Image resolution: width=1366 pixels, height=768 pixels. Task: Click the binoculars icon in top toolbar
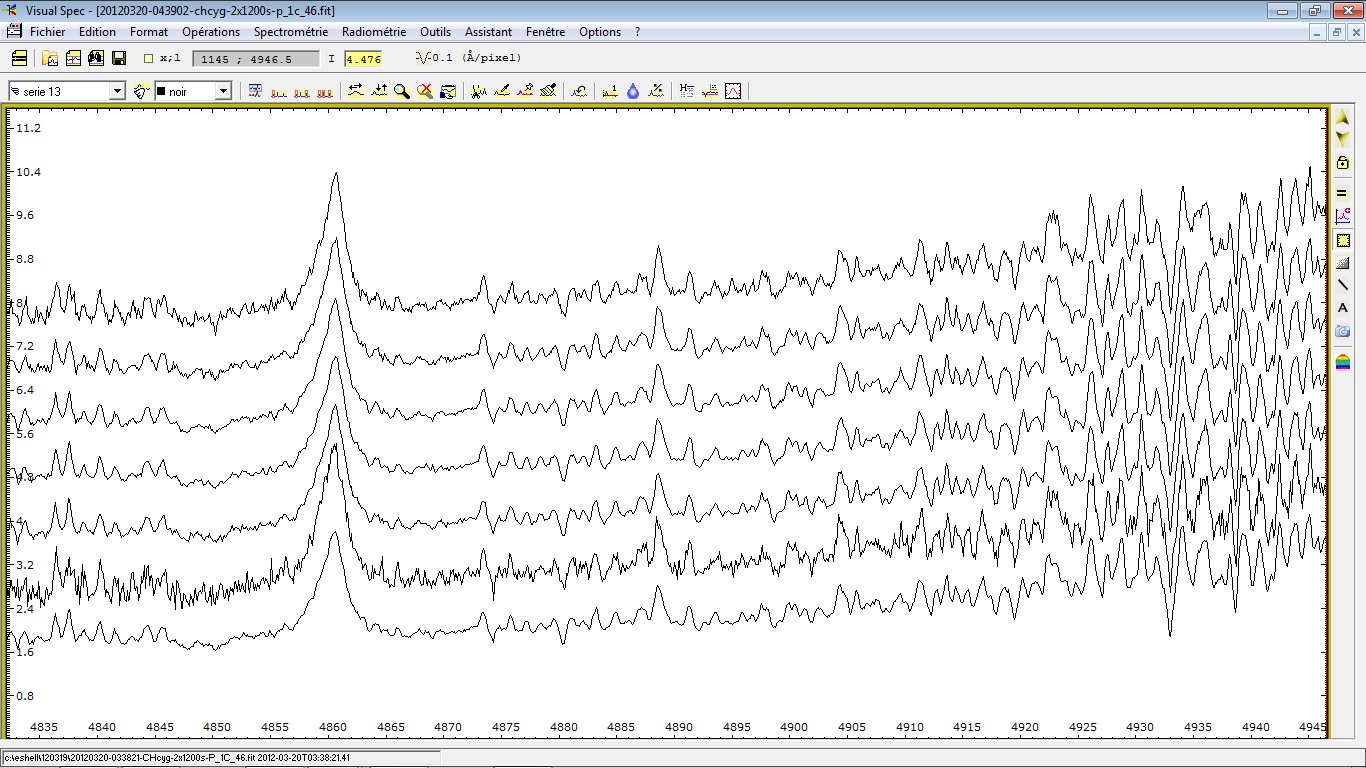pyautogui.click(x=96, y=59)
